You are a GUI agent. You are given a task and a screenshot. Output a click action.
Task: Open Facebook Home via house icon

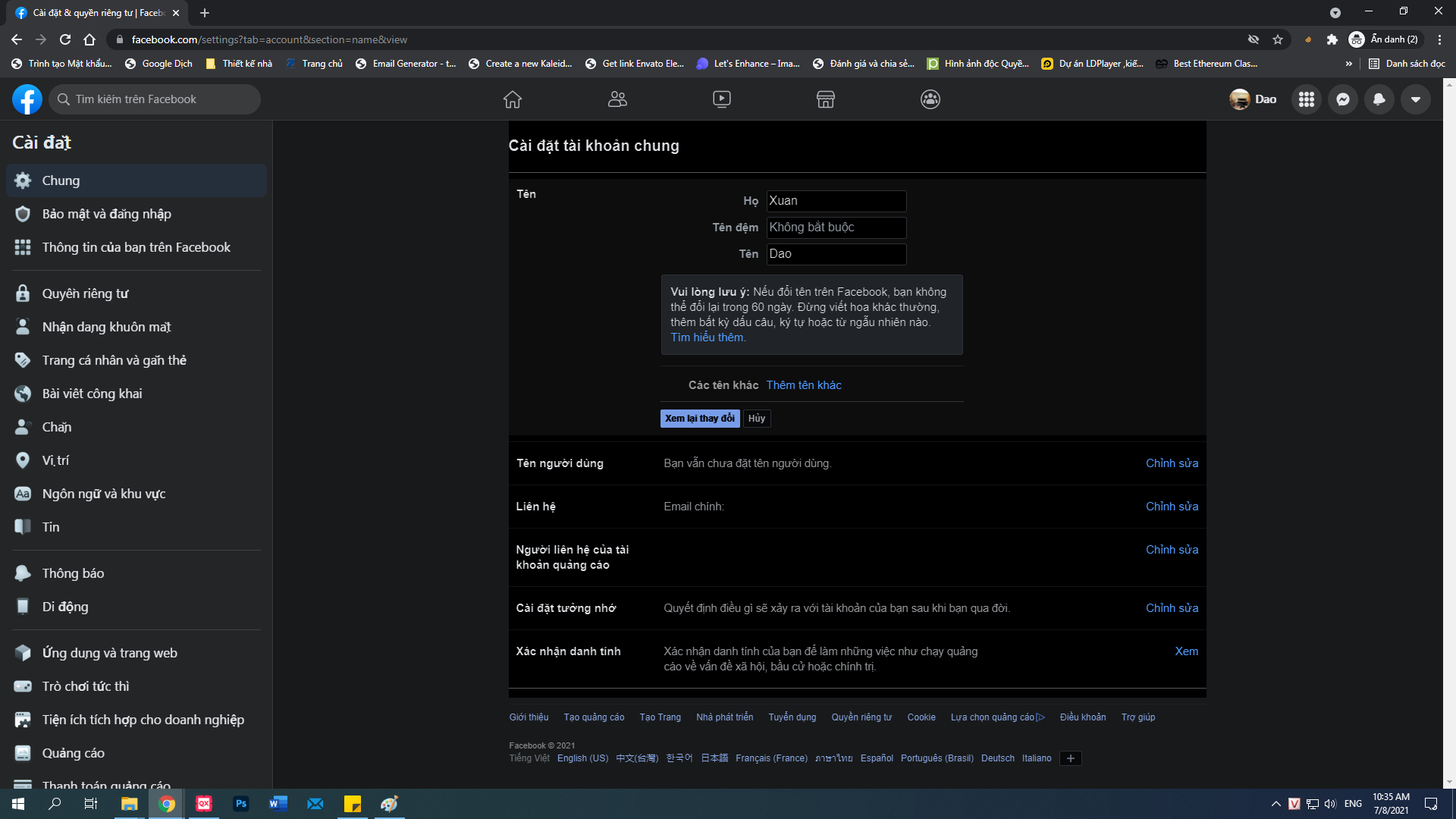(513, 99)
